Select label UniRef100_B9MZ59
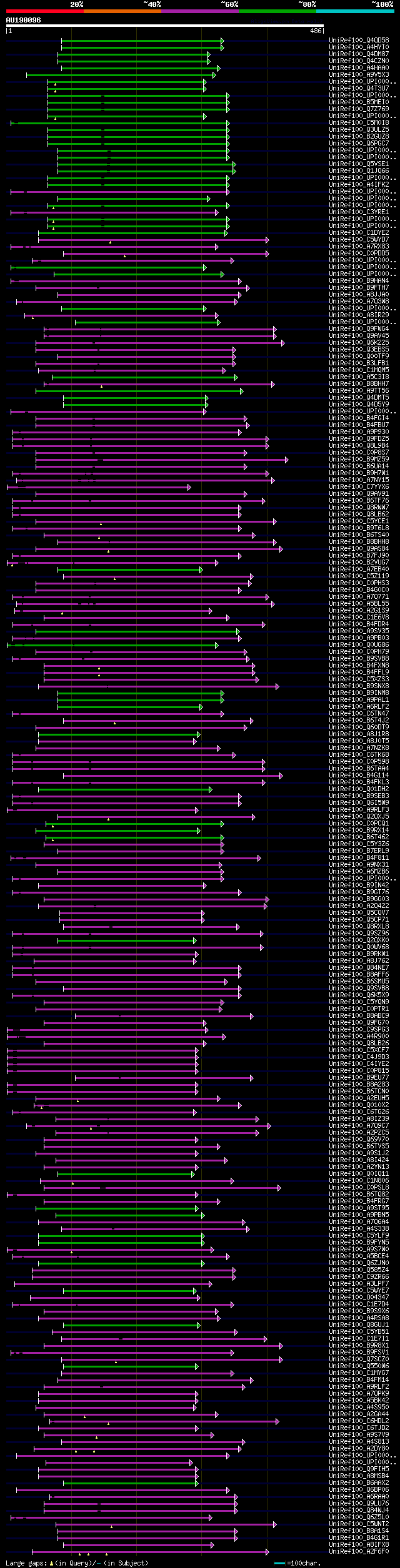The image size is (400, 1568). 359,460
